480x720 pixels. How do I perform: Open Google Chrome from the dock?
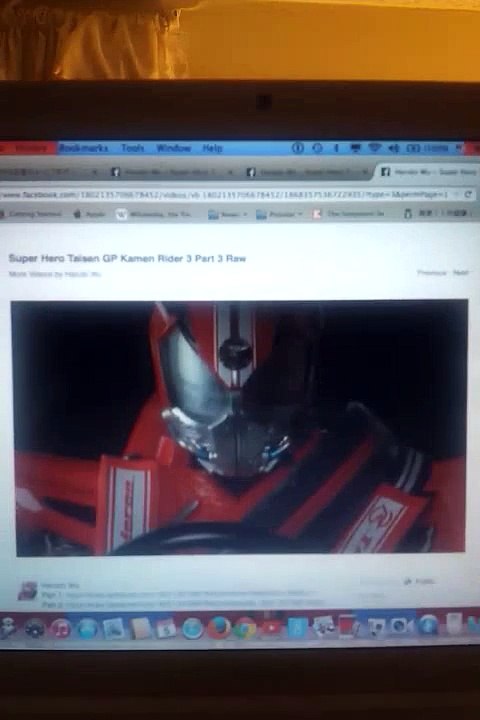245,628
